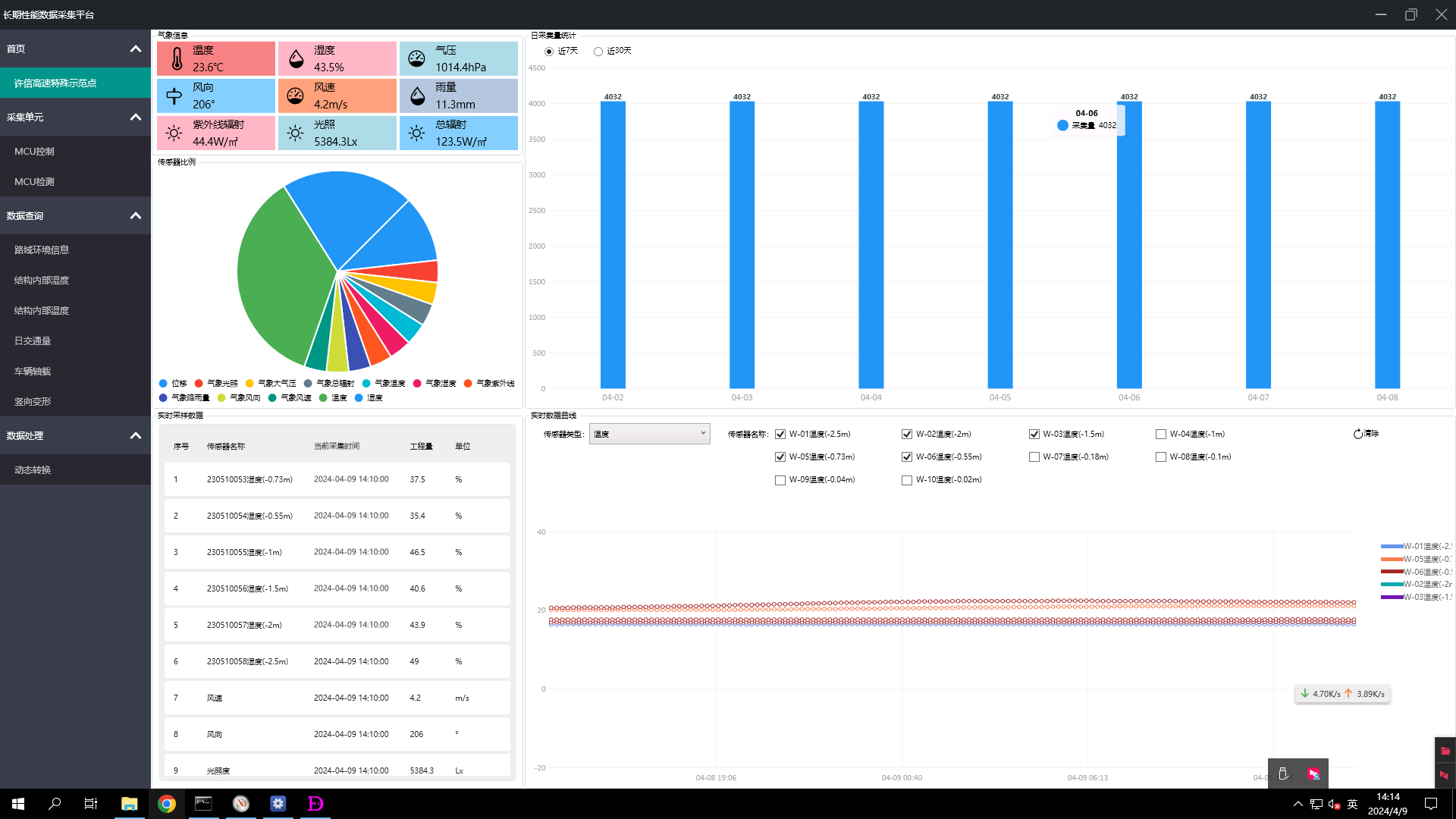Toggle 位移 legend swatch in pie chart

[163, 384]
